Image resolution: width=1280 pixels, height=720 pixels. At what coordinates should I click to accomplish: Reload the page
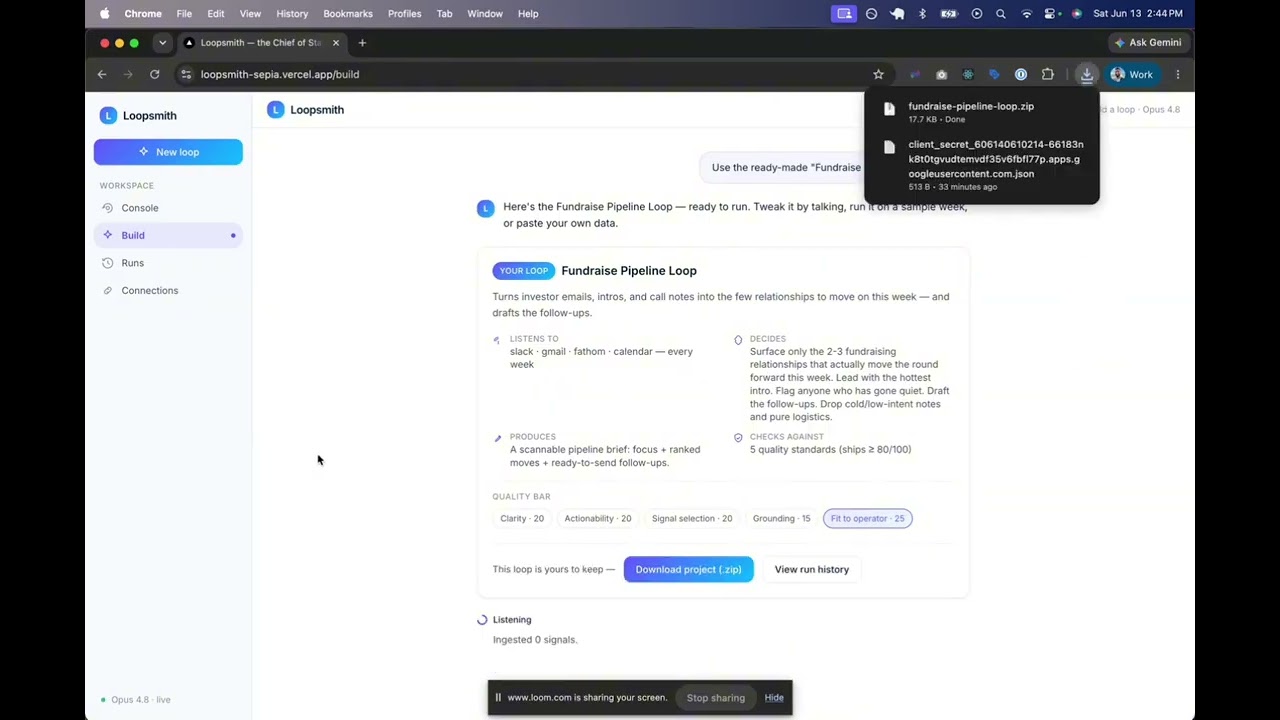pos(154,74)
